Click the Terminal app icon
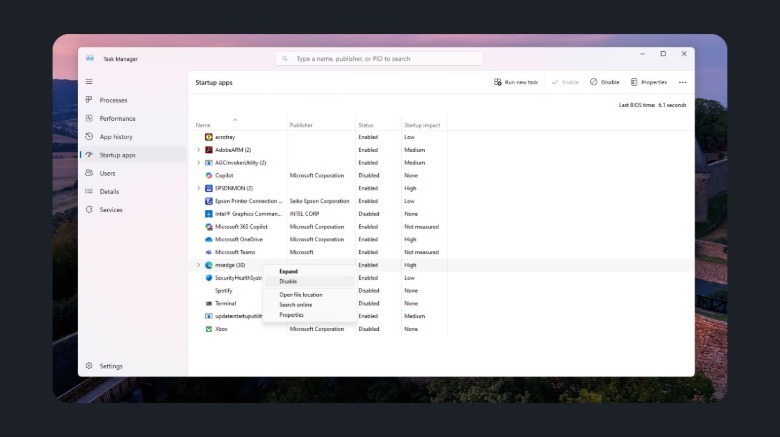780x437 pixels. click(x=209, y=303)
